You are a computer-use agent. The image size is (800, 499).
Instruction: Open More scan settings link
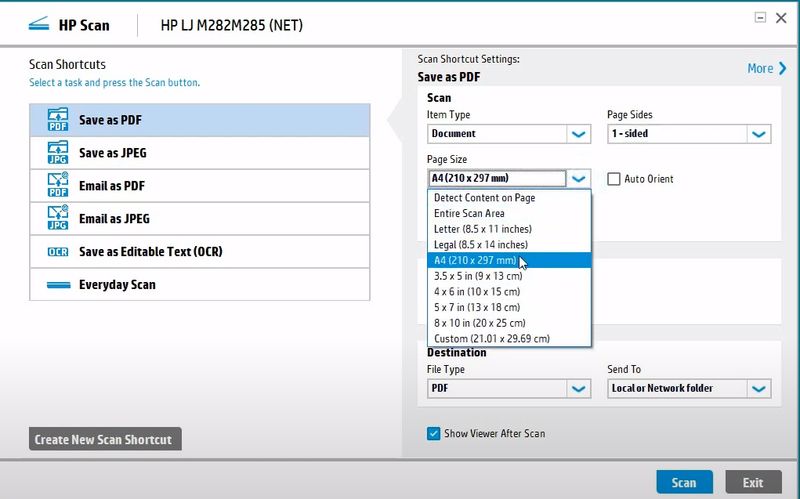[760, 68]
